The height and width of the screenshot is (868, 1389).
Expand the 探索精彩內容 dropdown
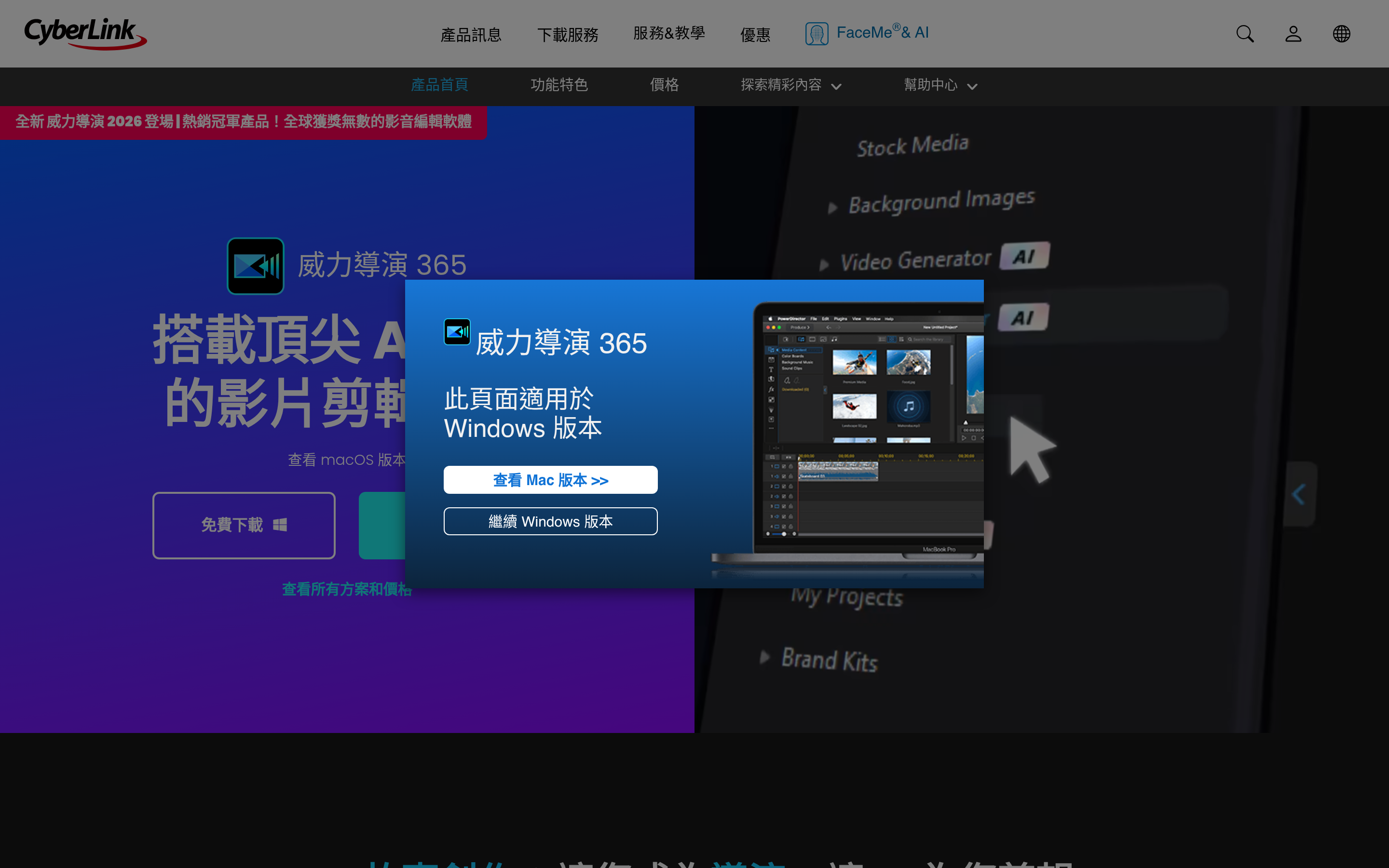pyautogui.click(x=791, y=85)
